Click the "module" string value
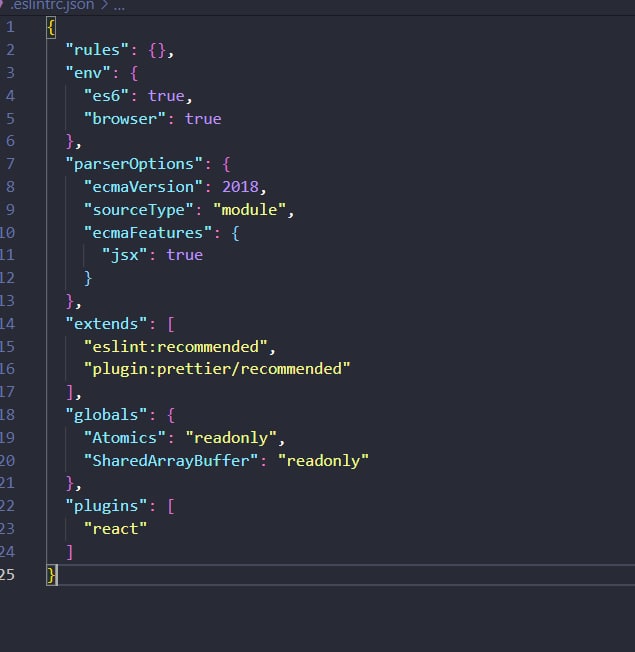This screenshot has width=635, height=652. pyautogui.click(x=250, y=210)
